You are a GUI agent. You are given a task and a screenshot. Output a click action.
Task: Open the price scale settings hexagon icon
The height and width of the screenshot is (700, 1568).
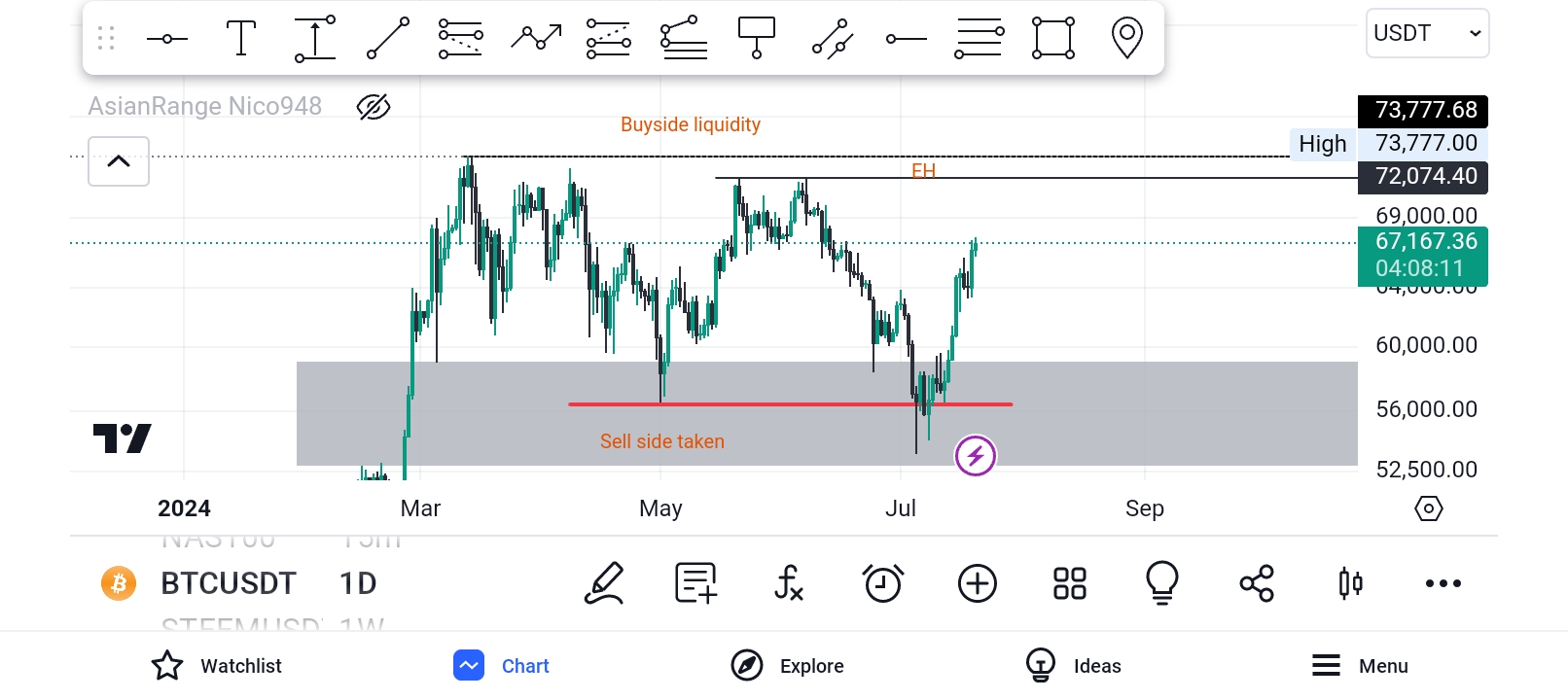(1428, 508)
